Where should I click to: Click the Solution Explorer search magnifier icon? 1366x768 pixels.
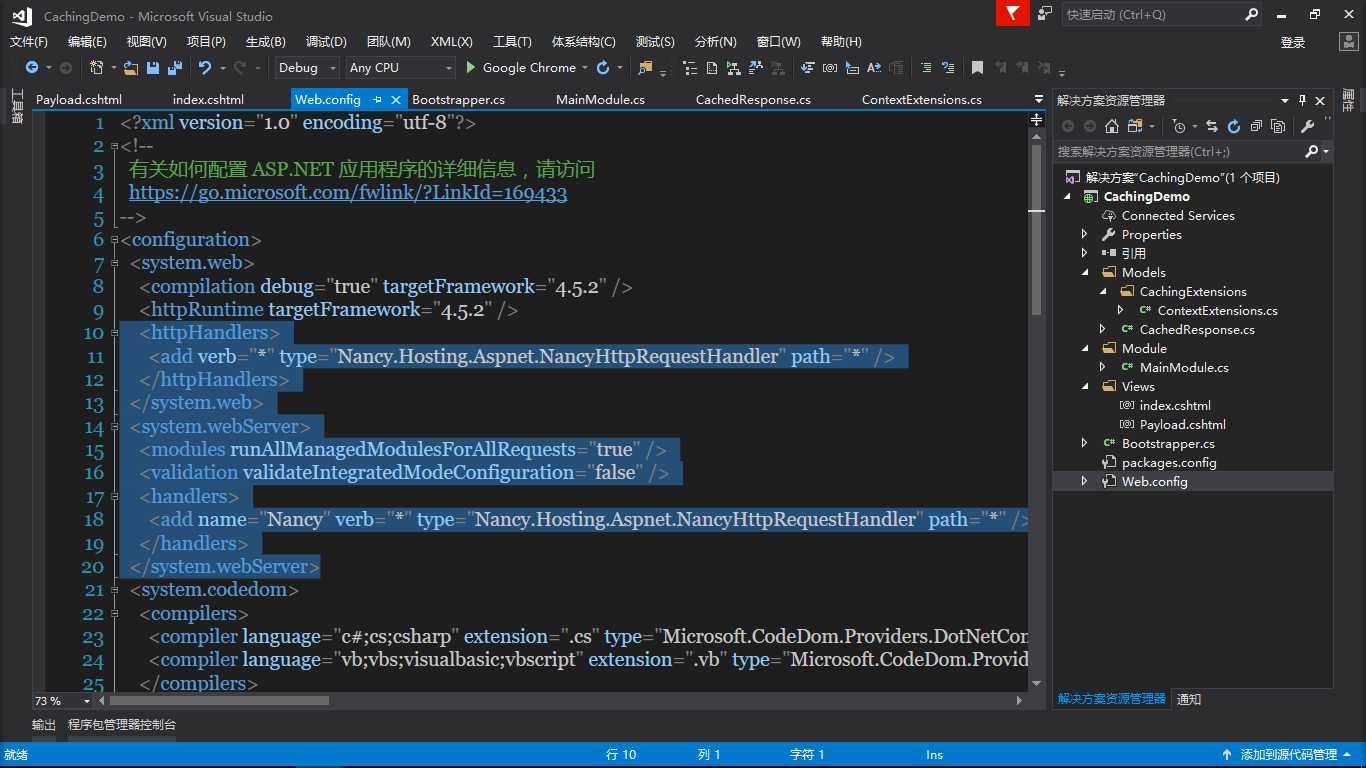pyautogui.click(x=1312, y=152)
